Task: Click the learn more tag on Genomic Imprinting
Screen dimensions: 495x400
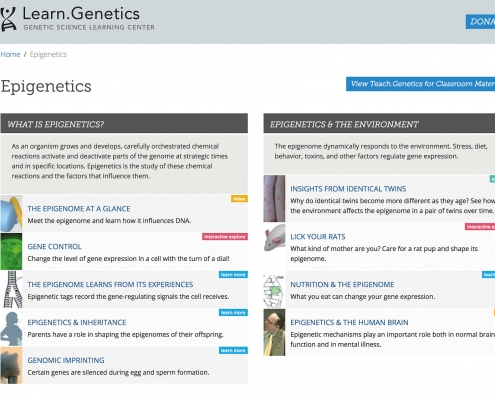Action: tap(233, 350)
